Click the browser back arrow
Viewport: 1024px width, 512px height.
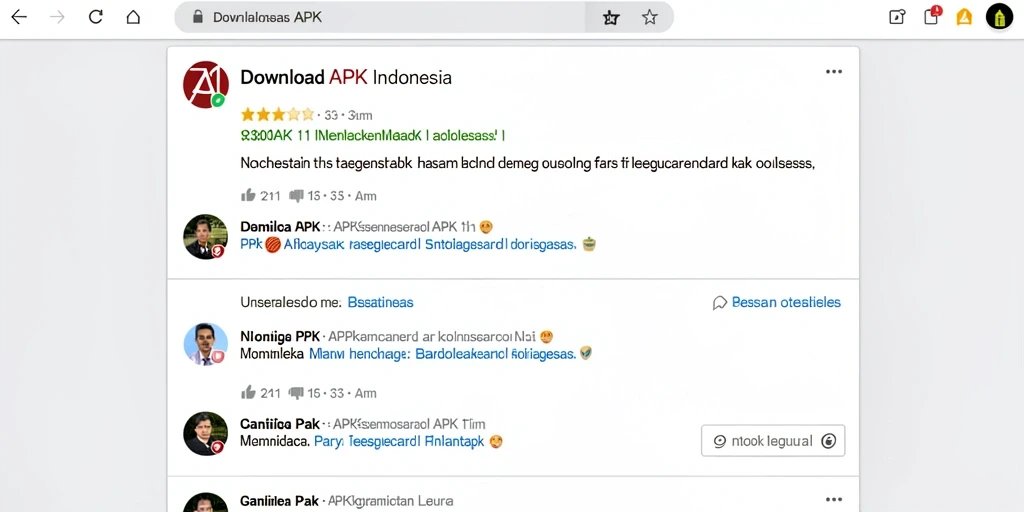19,17
